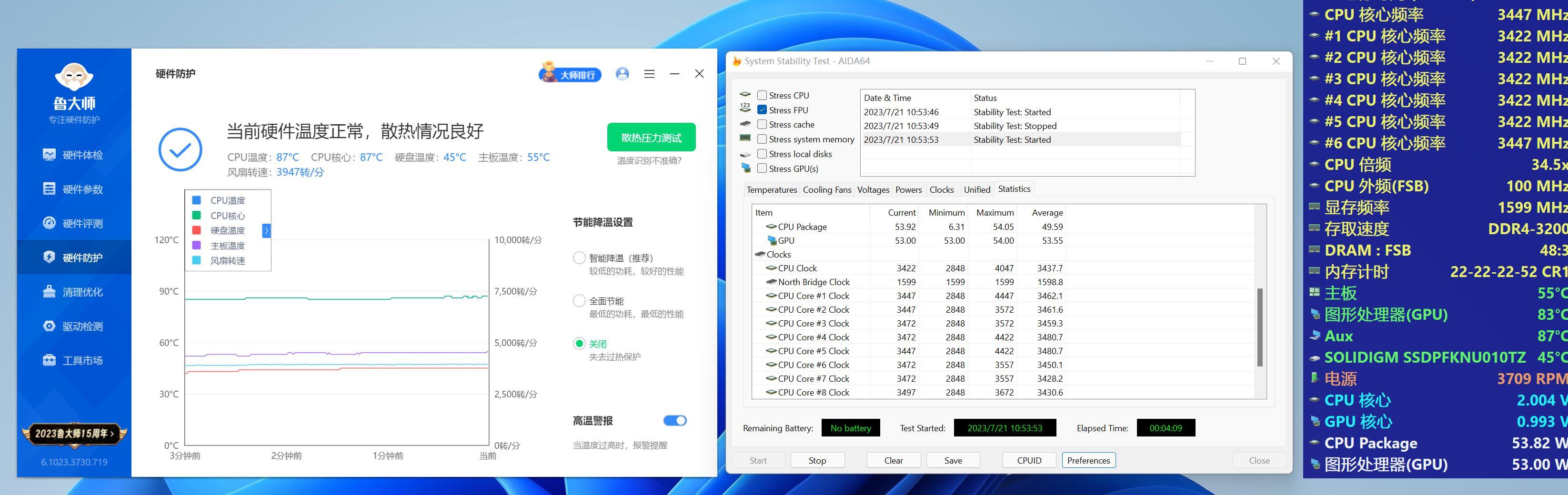Image resolution: width=1568 pixels, height=495 pixels.
Task: Collapse the chart legend with blue arrow
Action: pos(266,230)
